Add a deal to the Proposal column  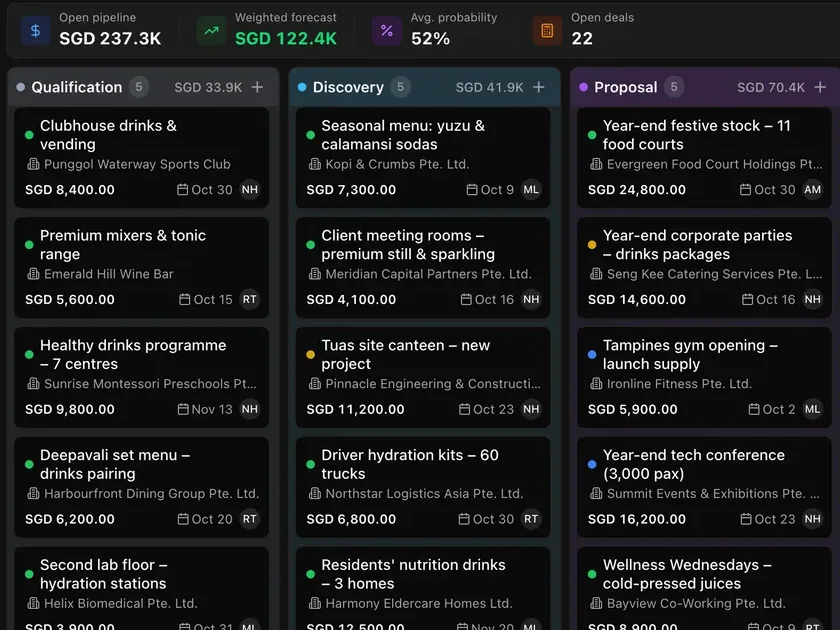click(x=820, y=87)
